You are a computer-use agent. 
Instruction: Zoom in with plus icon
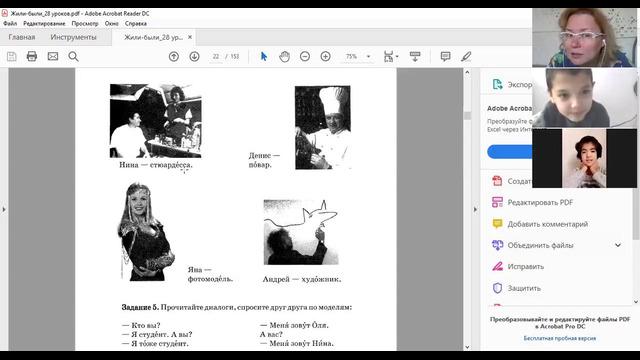point(325,56)
